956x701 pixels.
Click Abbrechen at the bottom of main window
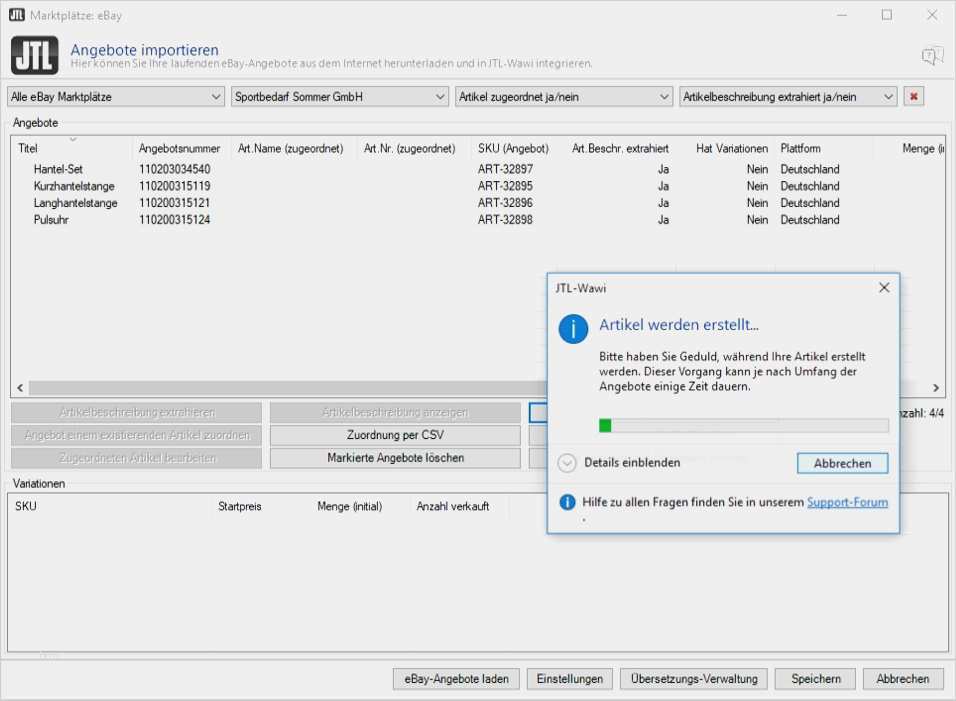coord(902,679)
